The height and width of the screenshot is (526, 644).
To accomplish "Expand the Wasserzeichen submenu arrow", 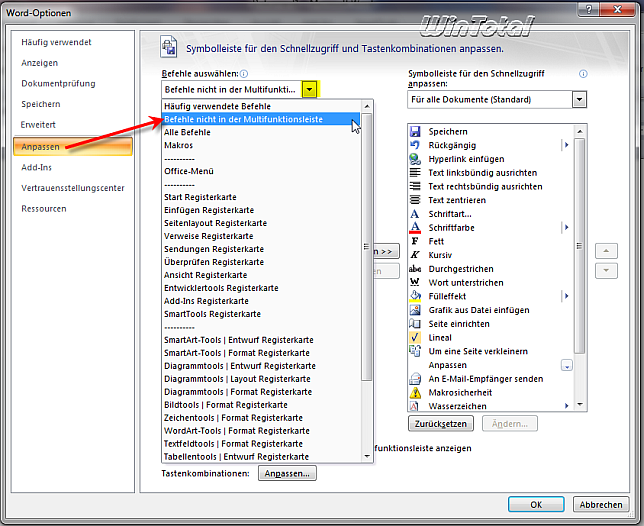I will click(x=566, y=406).
